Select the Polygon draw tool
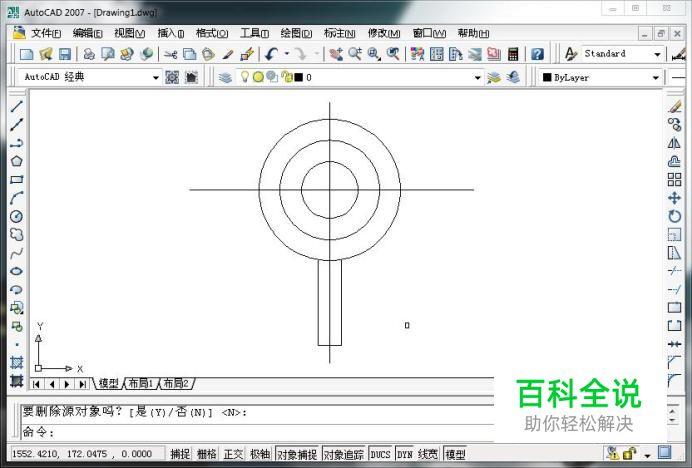 tap(17, 161)
